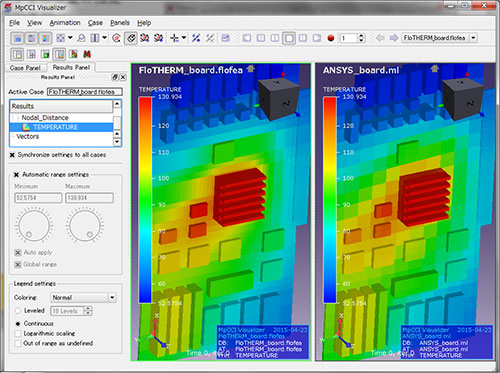500x373 pixels.
Task: Open the axes tool dropdown arrow
Action: pyautogui.click(x=184, y=38)
